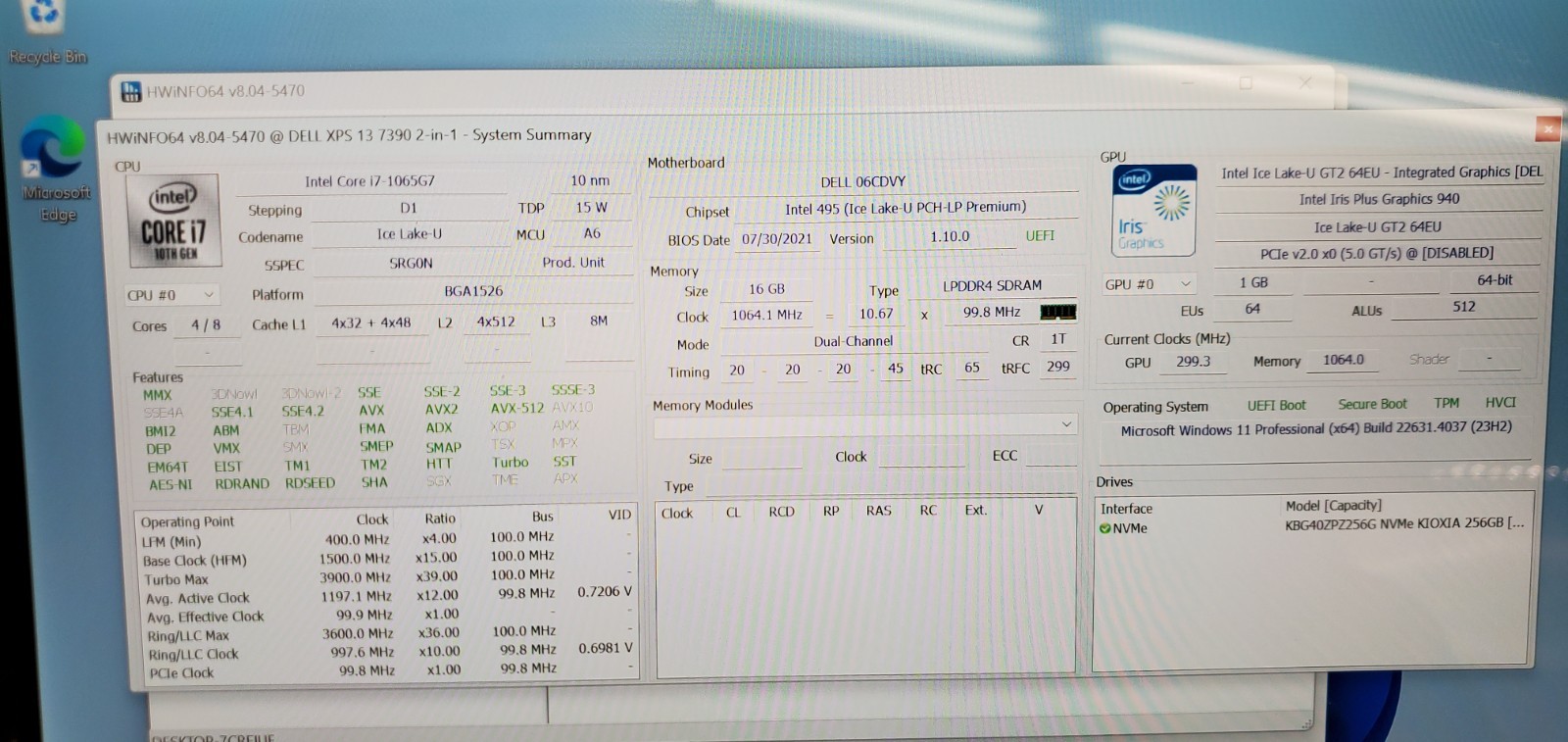Click the Memory Size 16 GB value
Image resolution: width=1568 pixels, height=742 pixels.
(766, 289)
